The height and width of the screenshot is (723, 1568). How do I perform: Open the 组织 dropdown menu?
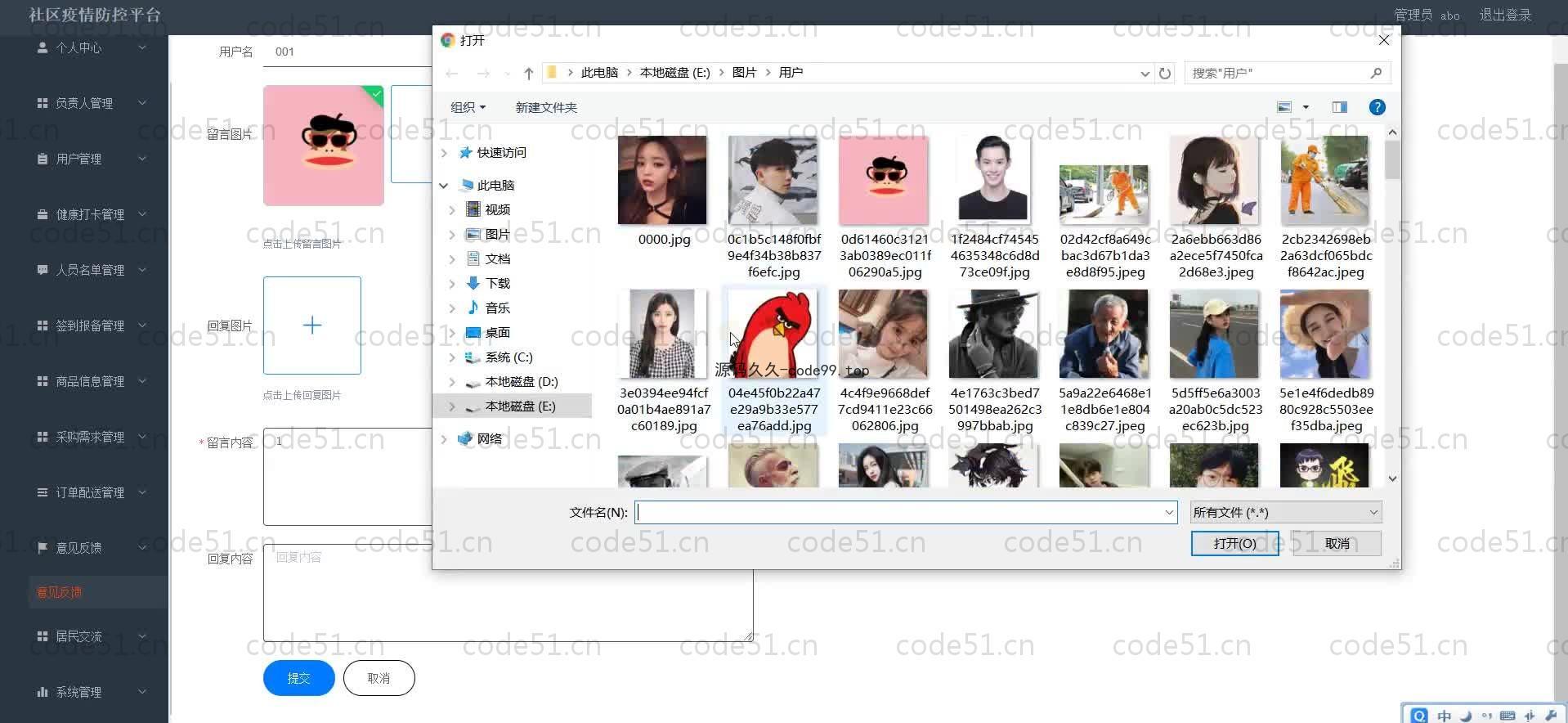pyautogui.click(x=468, y=107)
